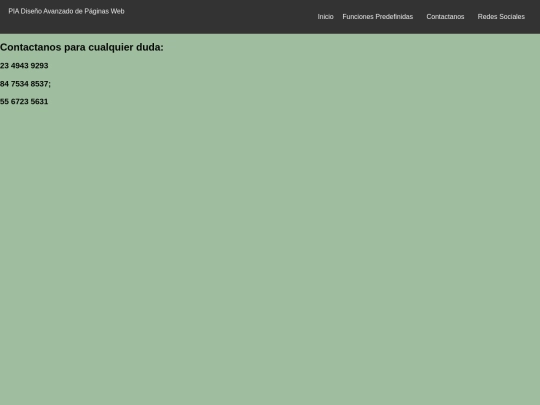
Task: Click phone number 84 7534 8537;
Action: coord(25,84)
